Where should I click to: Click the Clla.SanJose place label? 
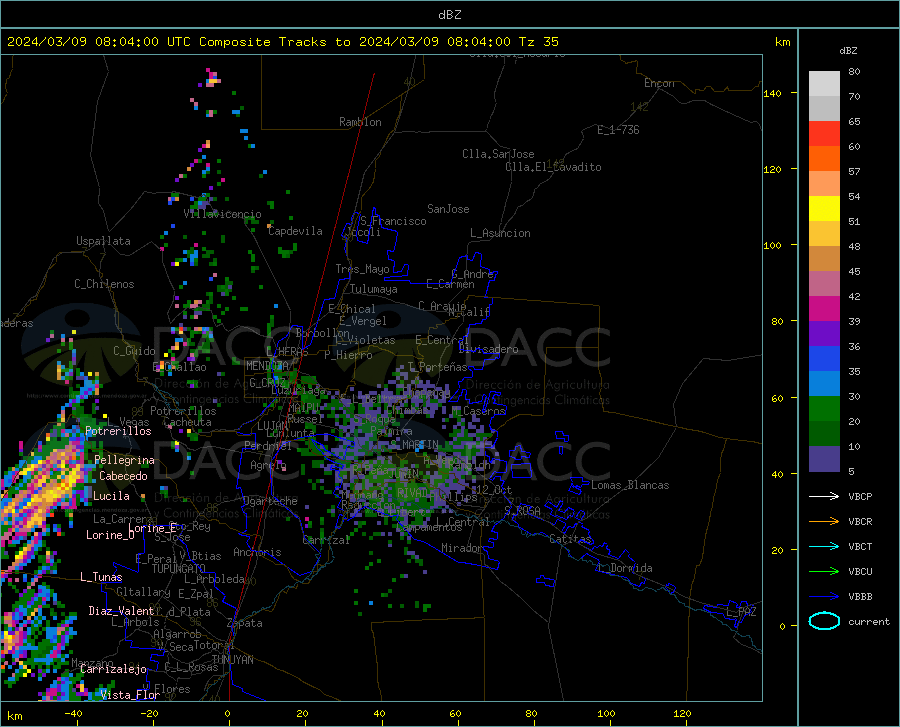click(498, 154)
